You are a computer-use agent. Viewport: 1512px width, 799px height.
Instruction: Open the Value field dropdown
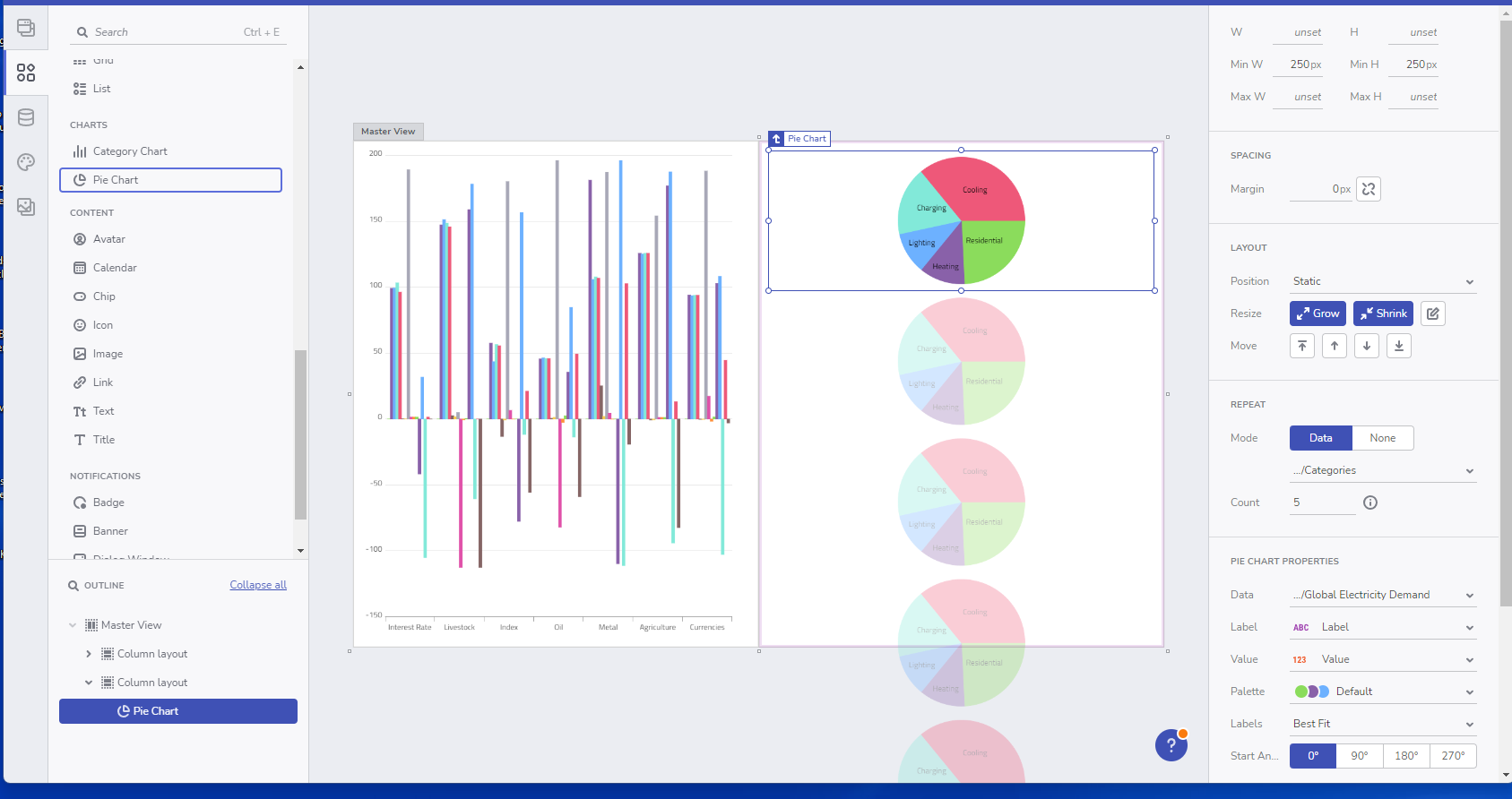tap(1383, 659)
